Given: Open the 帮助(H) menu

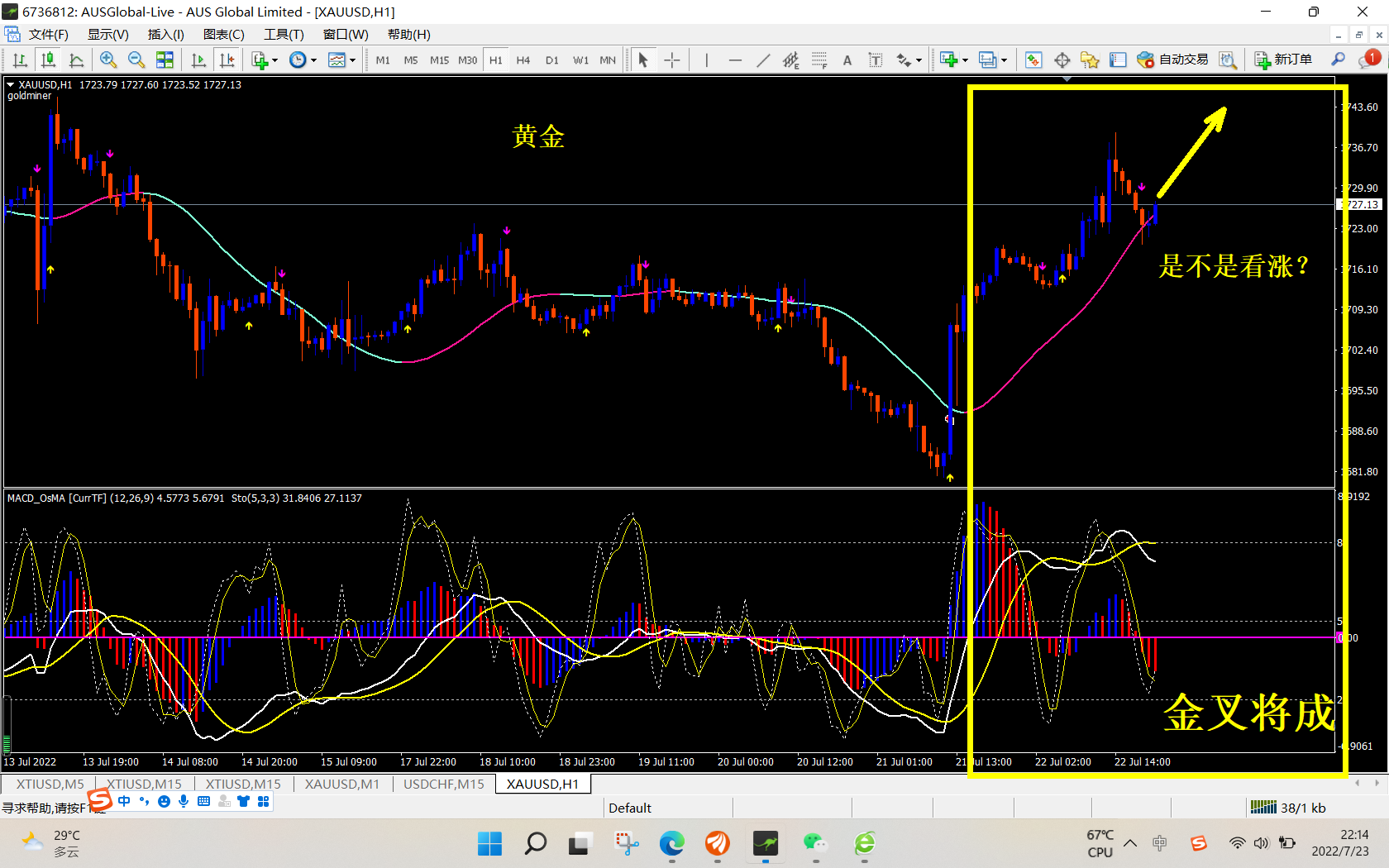Looking at the screenshot, I should [408, 34].
